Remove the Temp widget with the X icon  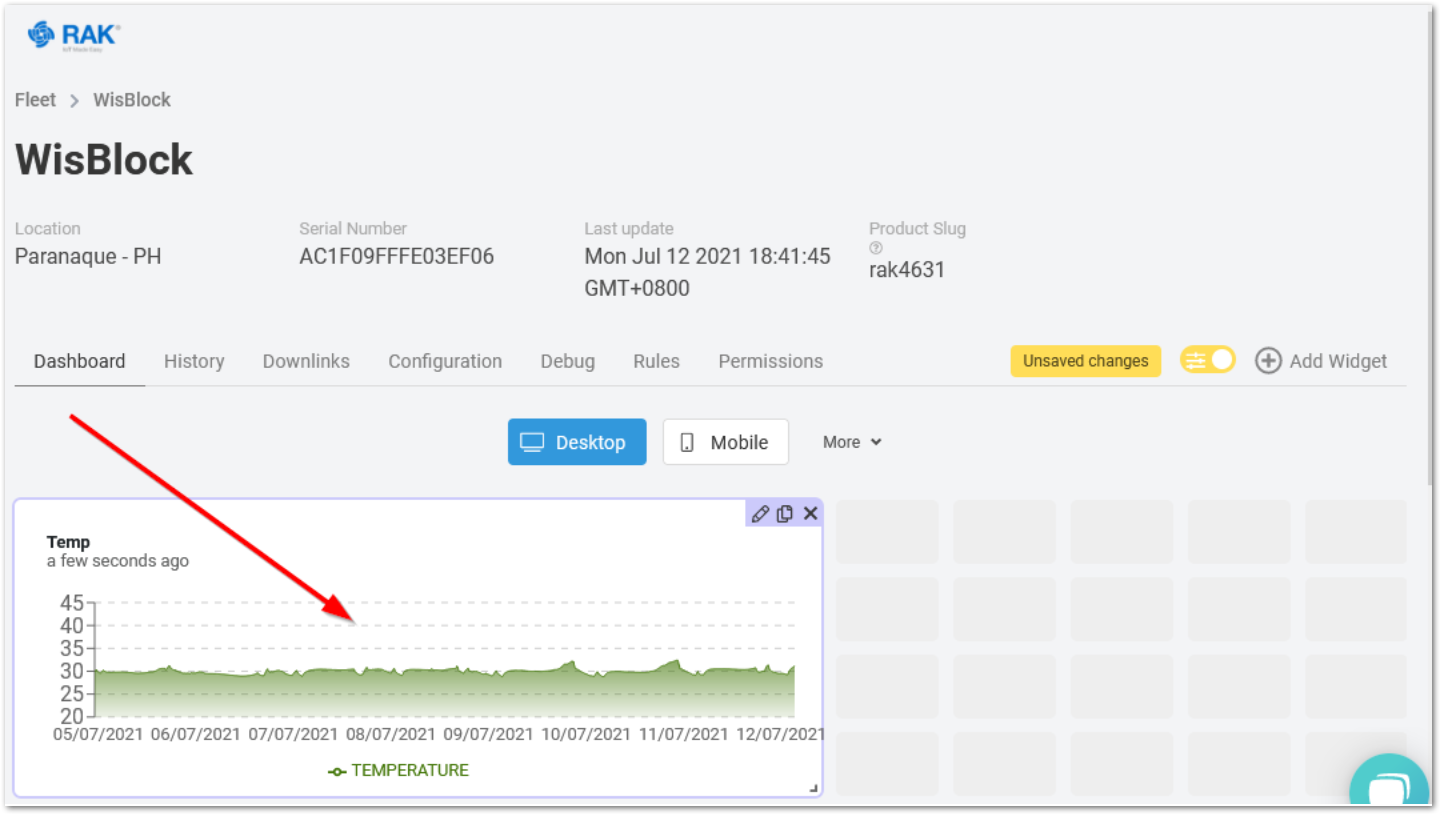tap(810, 513)
